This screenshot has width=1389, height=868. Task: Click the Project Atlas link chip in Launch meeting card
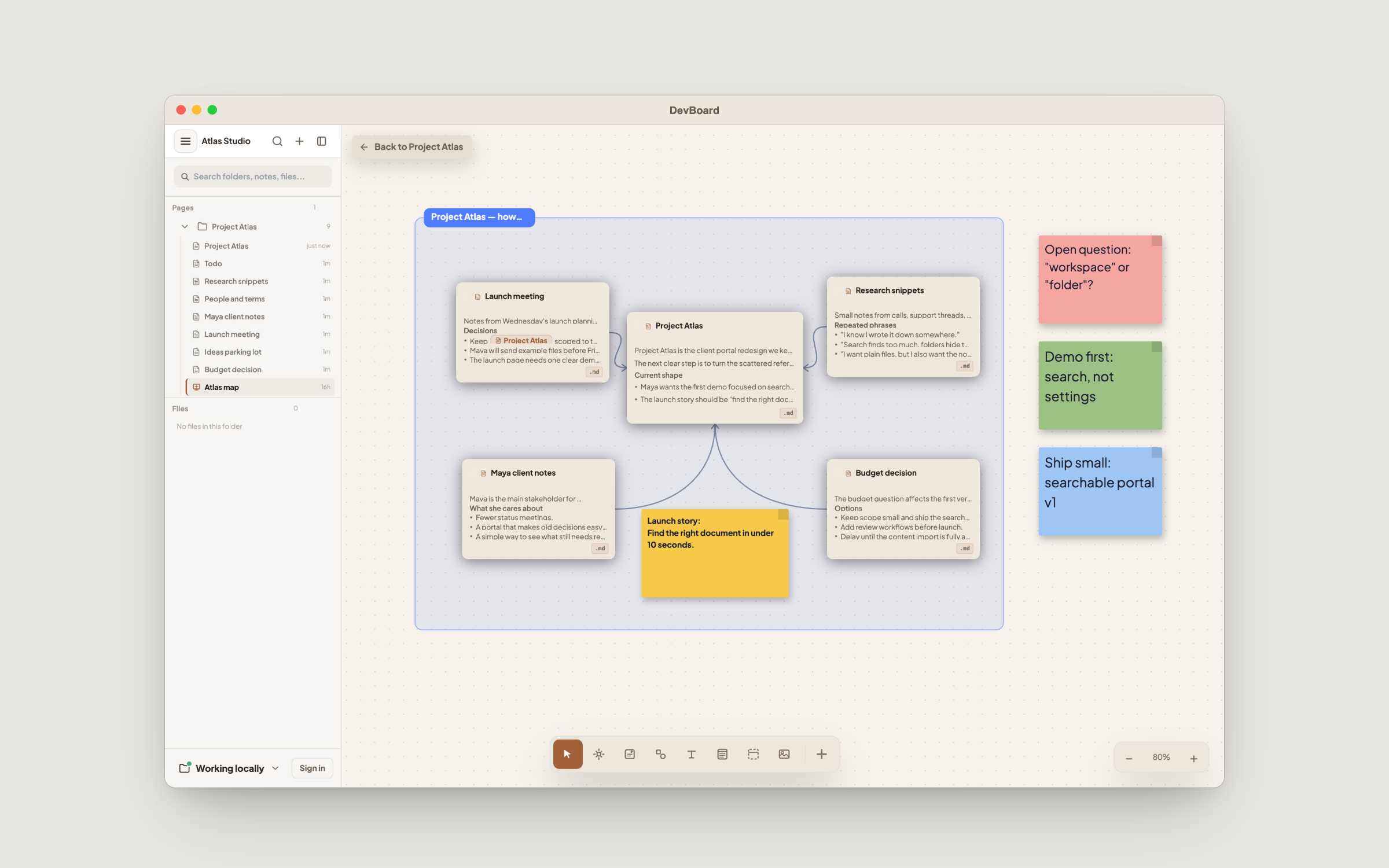coord(521,341)
